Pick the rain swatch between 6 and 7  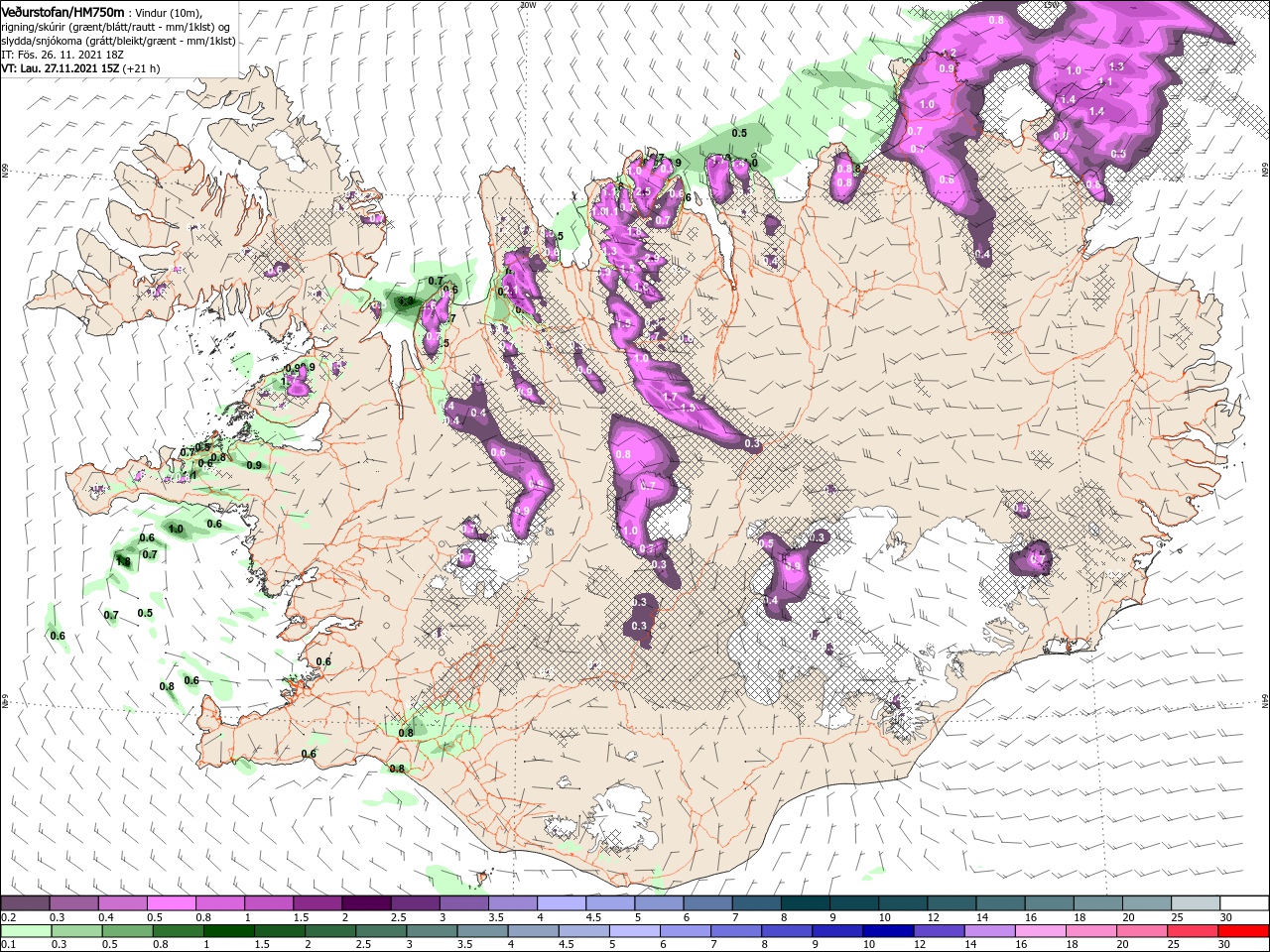click(685, 930)
